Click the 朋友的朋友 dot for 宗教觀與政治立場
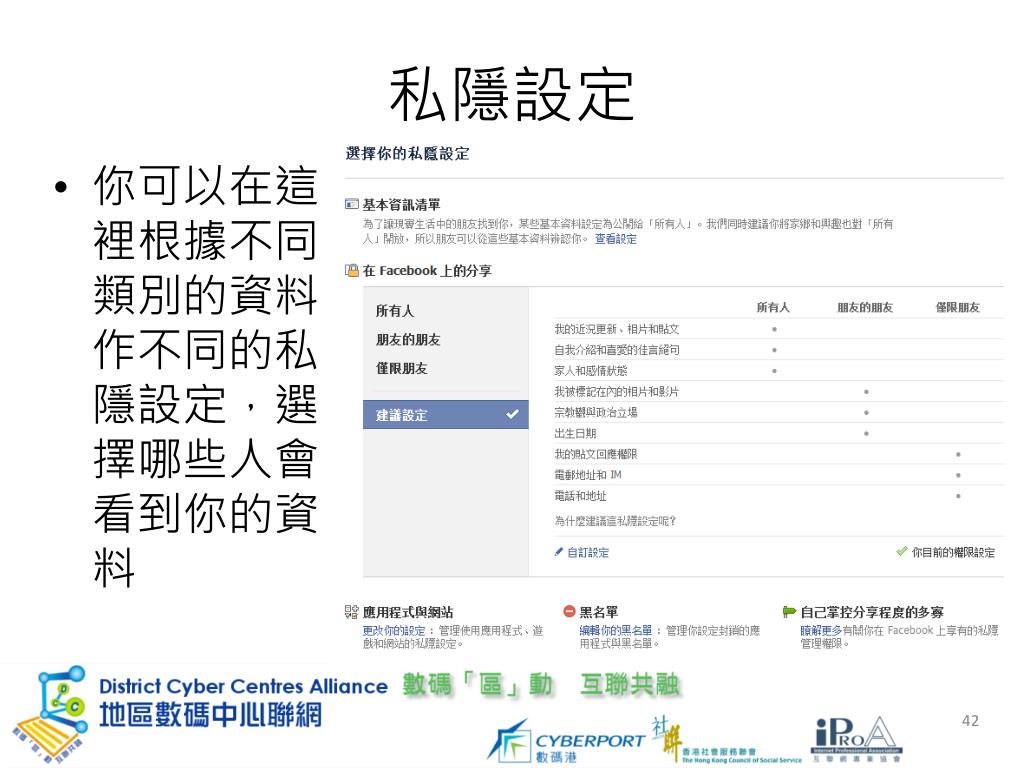The height and width of the screenshot is (768, 1024). tap(867, 413)
